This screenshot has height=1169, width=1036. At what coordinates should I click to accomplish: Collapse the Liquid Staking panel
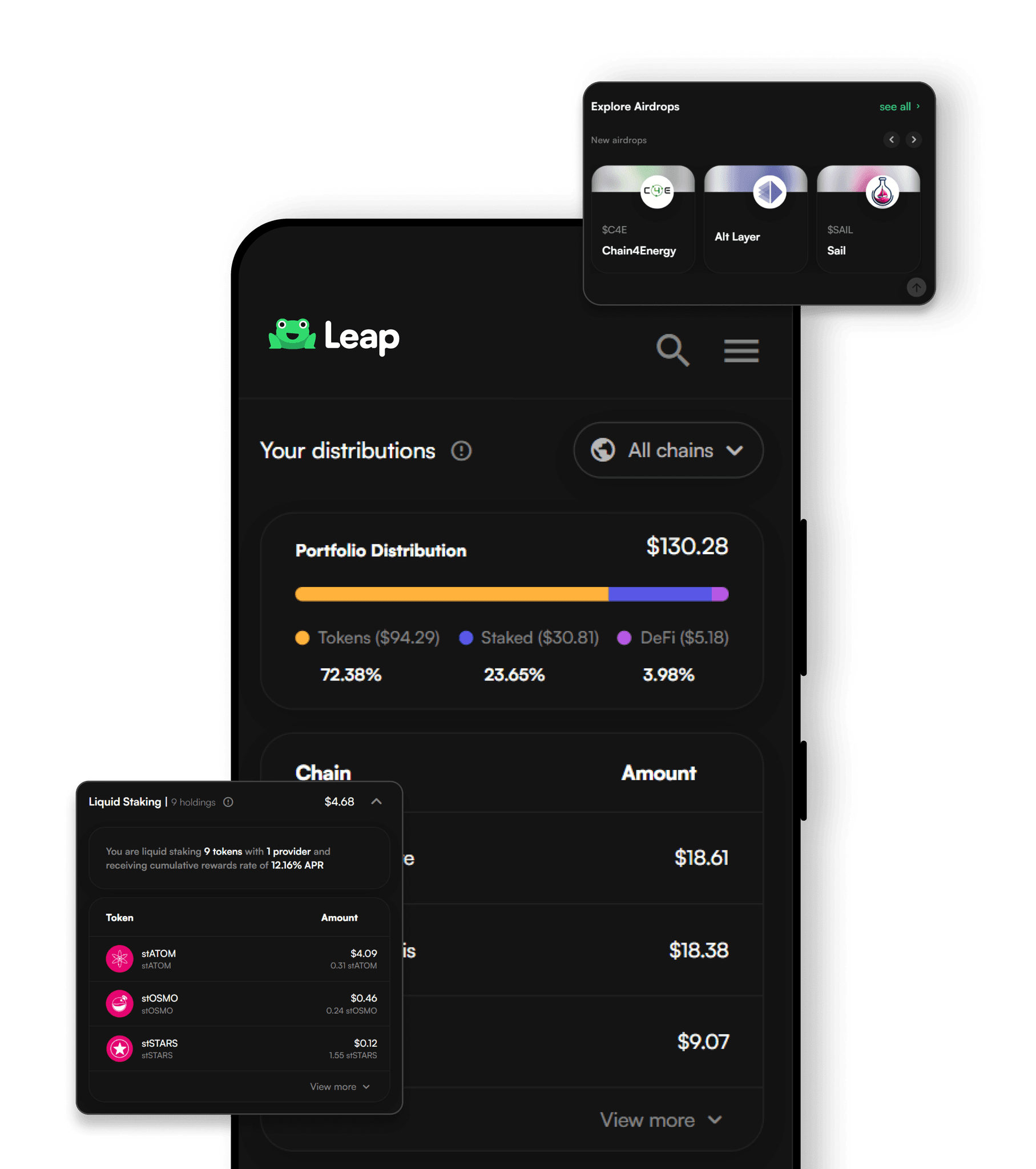point(377,802)
